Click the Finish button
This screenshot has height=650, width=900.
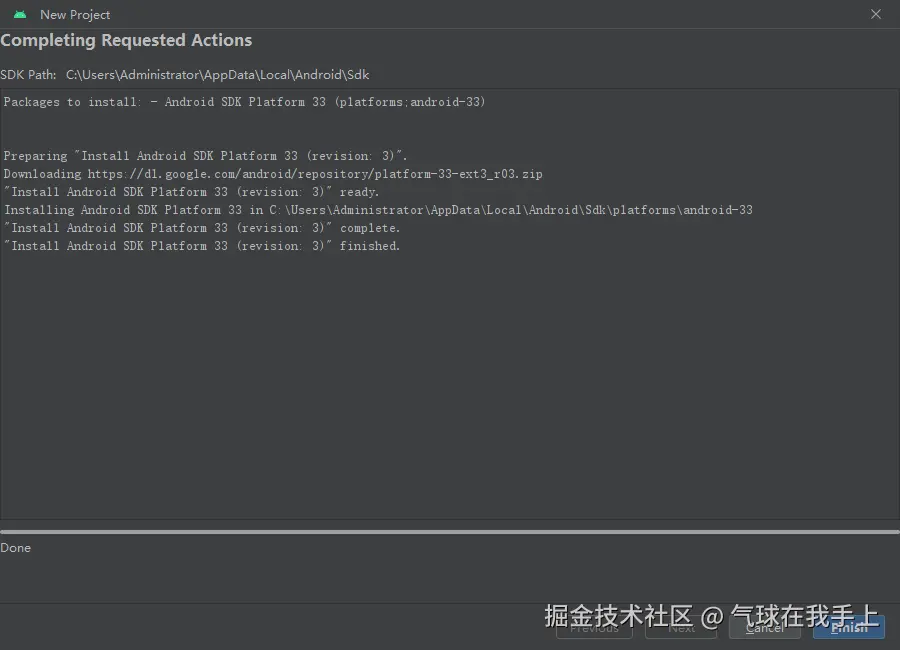tap(848, 627)
